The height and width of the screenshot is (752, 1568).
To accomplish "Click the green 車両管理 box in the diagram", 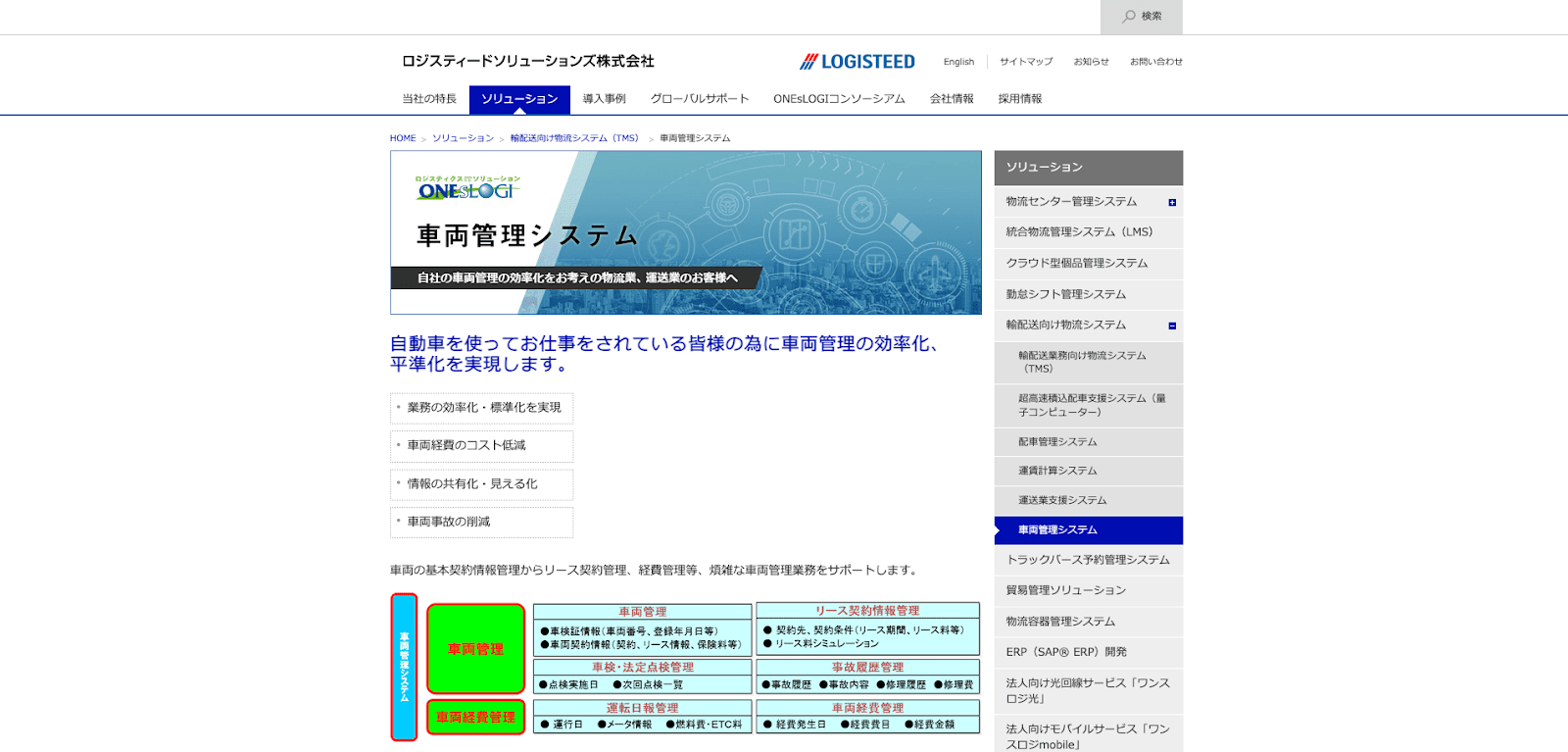I will pos(475,649).
